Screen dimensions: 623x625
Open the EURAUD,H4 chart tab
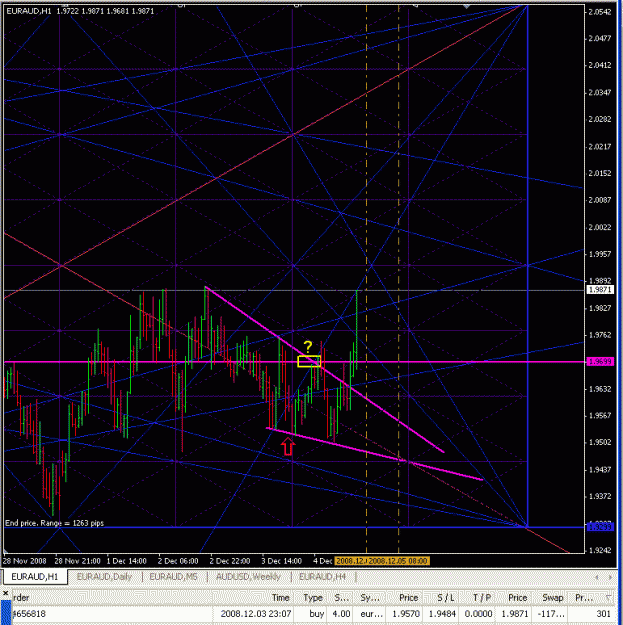pyautogui.click(x=322, y=577)
